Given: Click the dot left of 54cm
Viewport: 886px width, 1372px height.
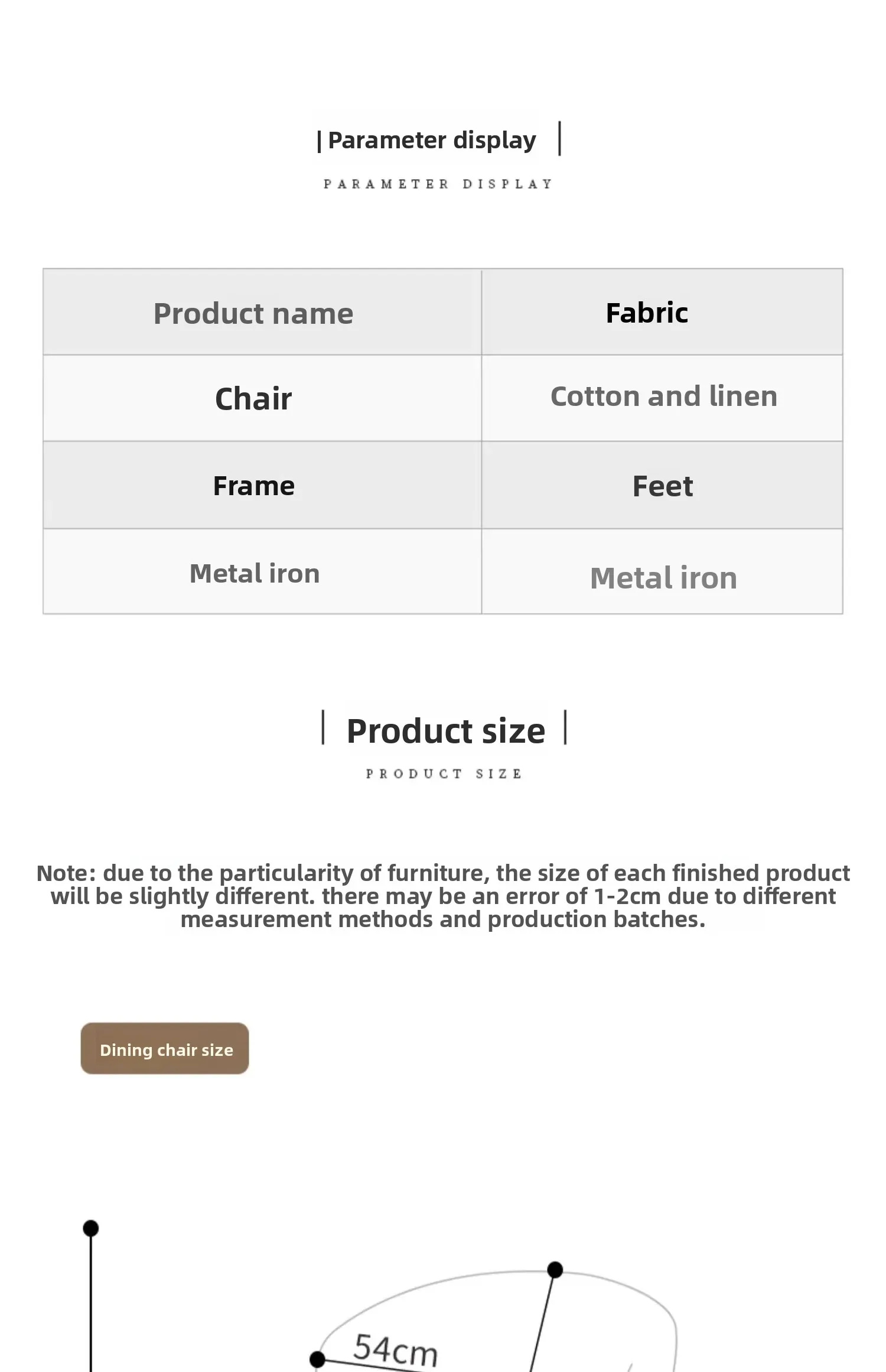Looking at the screenshot, I should point(317,1359).
